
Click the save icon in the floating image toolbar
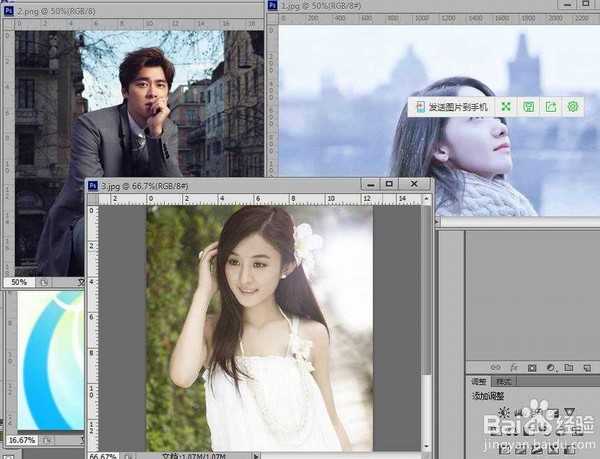click(528, 106)
